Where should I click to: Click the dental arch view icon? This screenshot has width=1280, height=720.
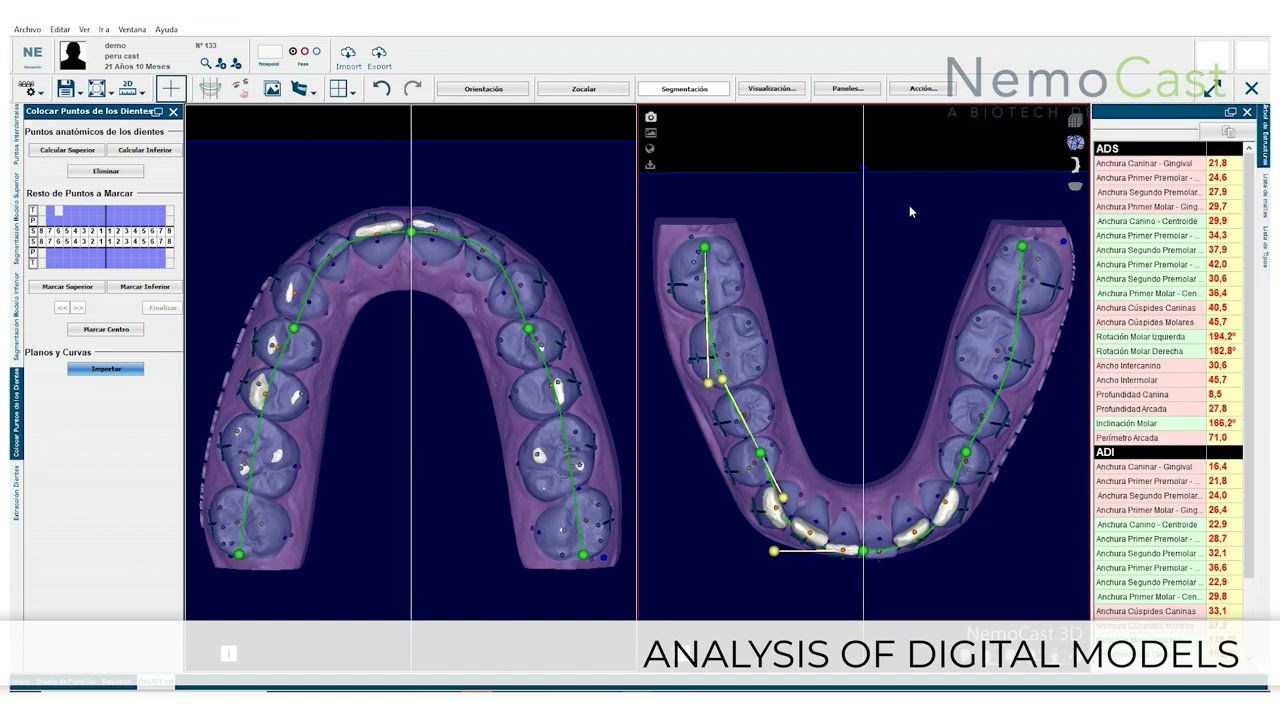tap(210, 89)
